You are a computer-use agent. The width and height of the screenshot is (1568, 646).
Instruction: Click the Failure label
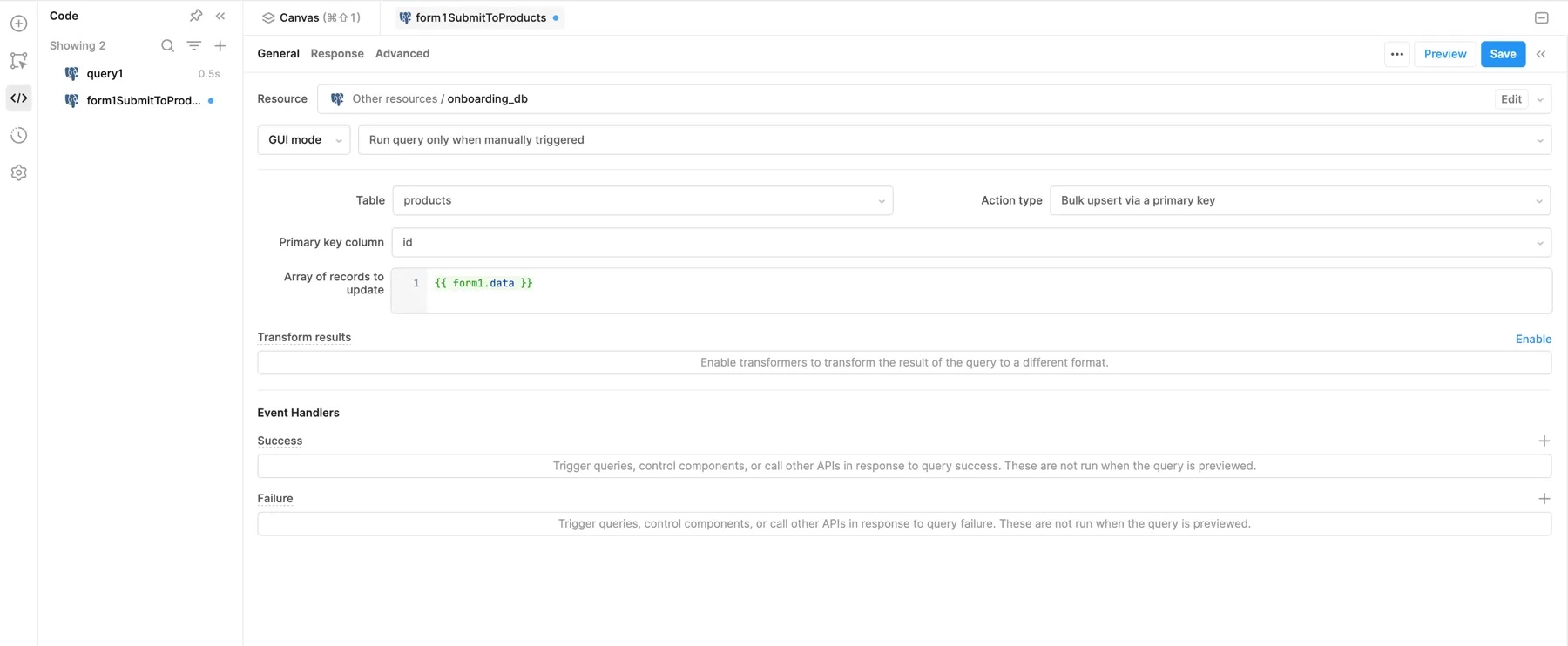[275, 498]
